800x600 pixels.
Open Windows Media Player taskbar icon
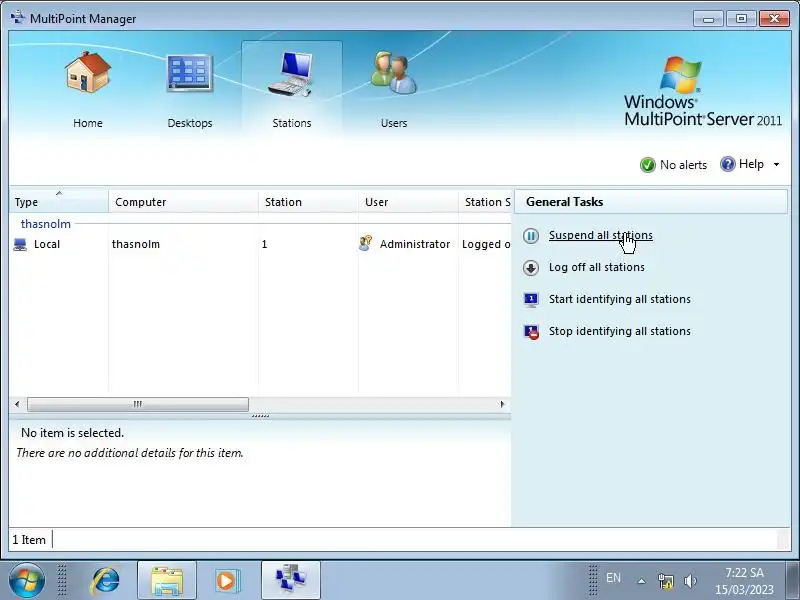pos(226,581)
